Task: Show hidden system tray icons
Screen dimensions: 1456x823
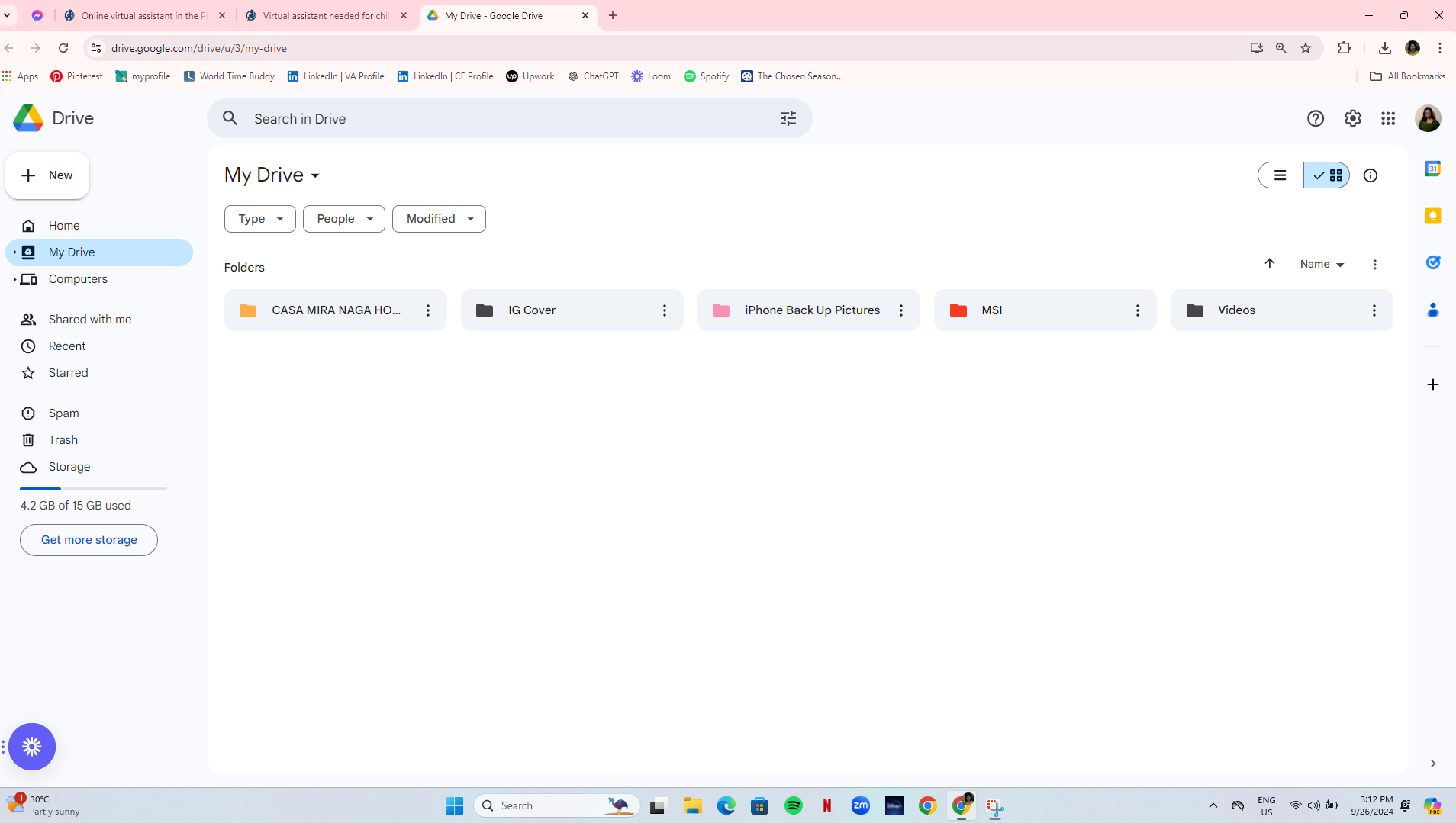Action: point(1213,805)
